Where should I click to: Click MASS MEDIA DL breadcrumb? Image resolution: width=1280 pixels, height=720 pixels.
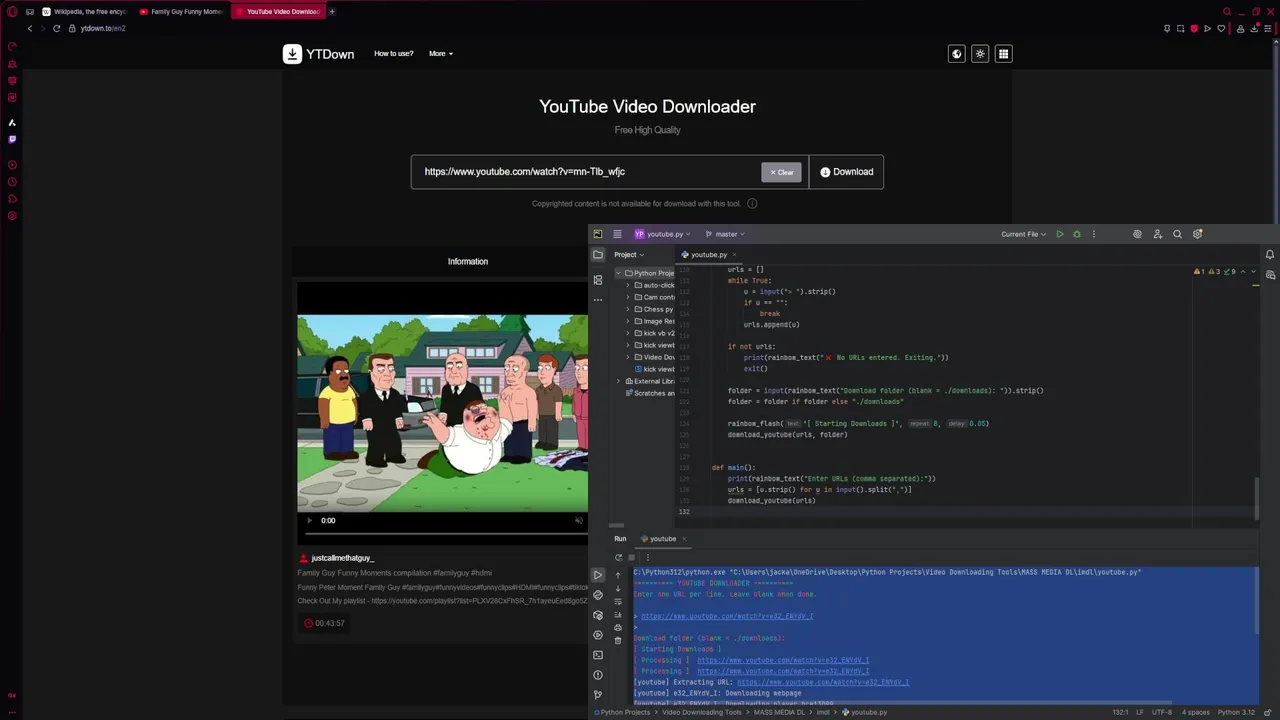(x=779, y=712)
